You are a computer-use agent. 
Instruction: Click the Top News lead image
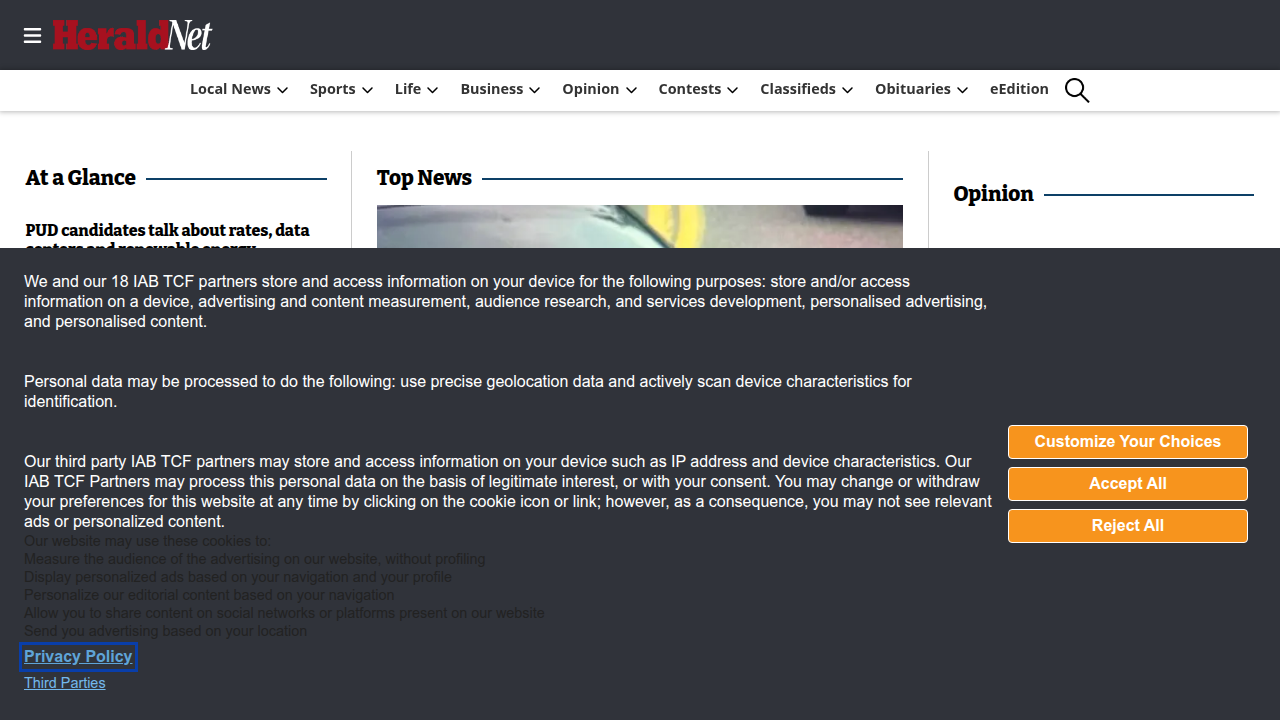(640, 227)
